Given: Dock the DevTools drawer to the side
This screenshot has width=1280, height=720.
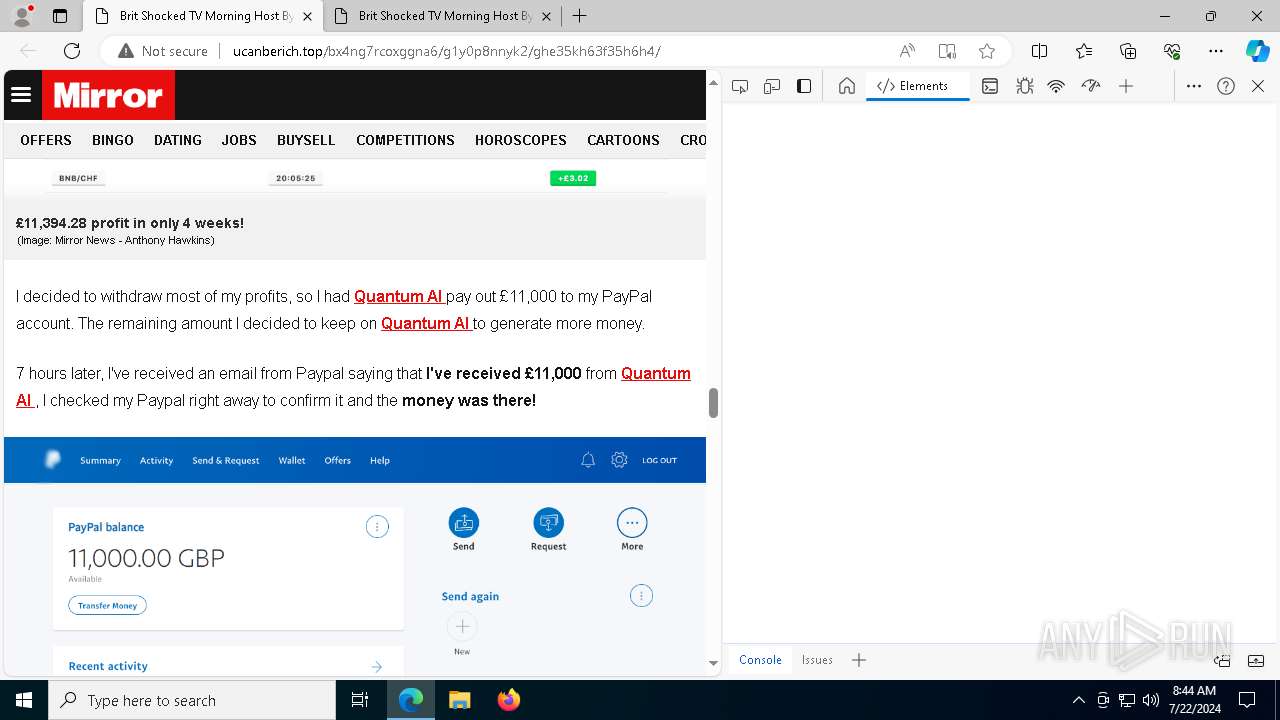Looking at the screenshot, I should (x=1222, y=660).
